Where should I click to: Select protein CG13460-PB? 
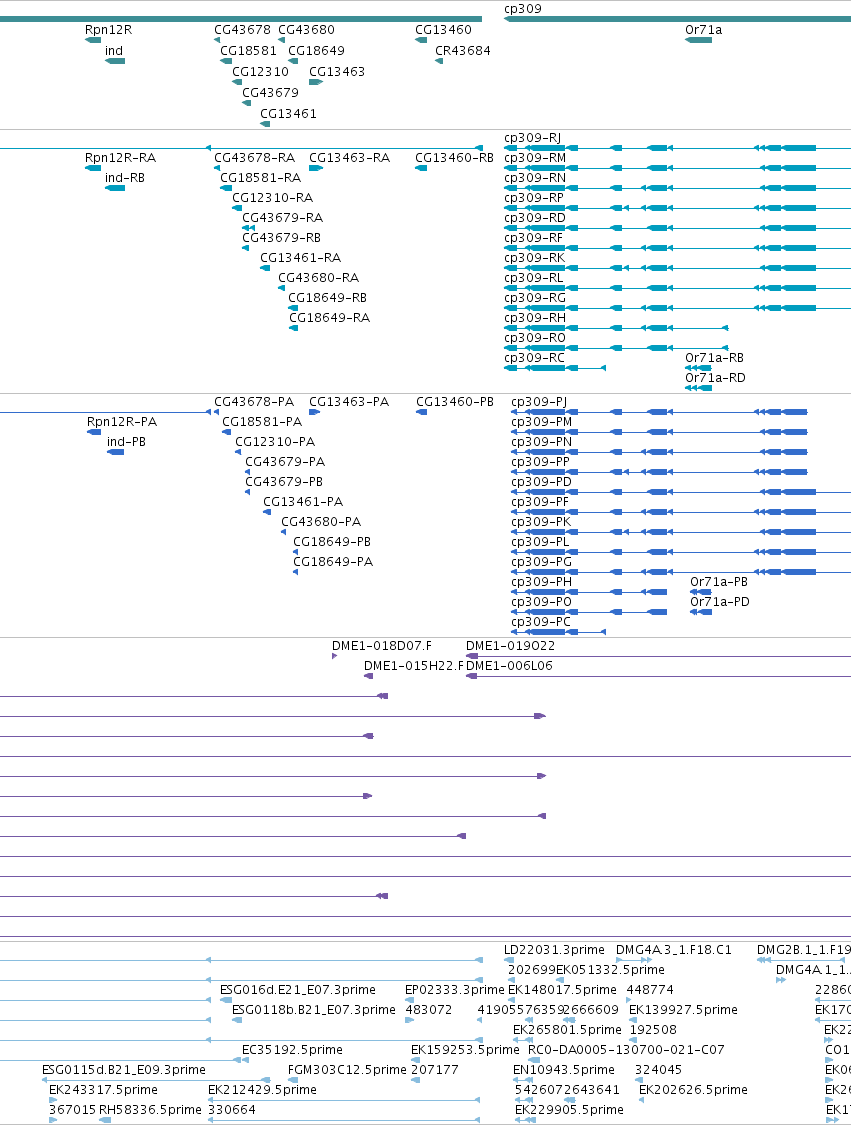point(455,402)
